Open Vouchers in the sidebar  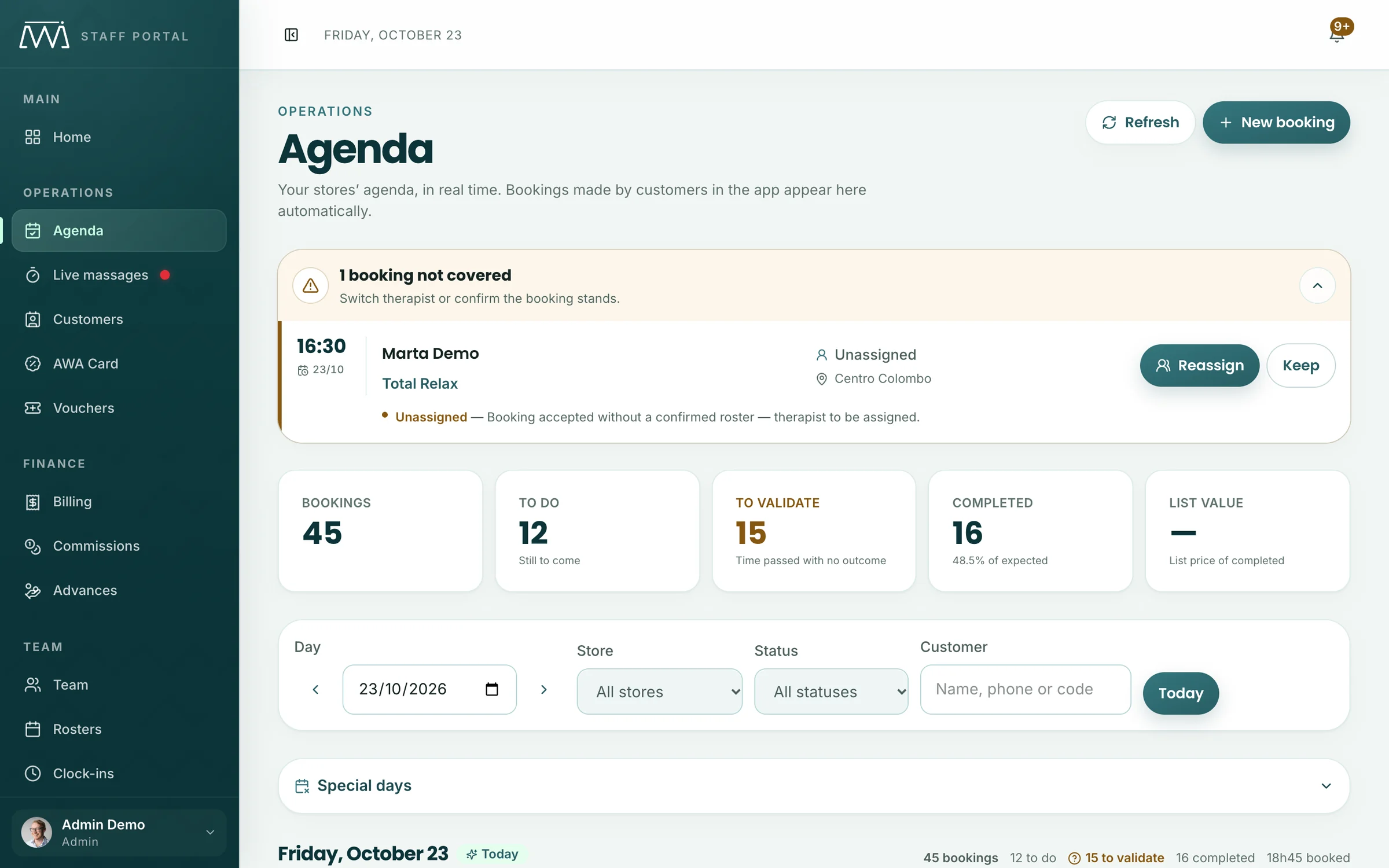(x=119, y=408)
